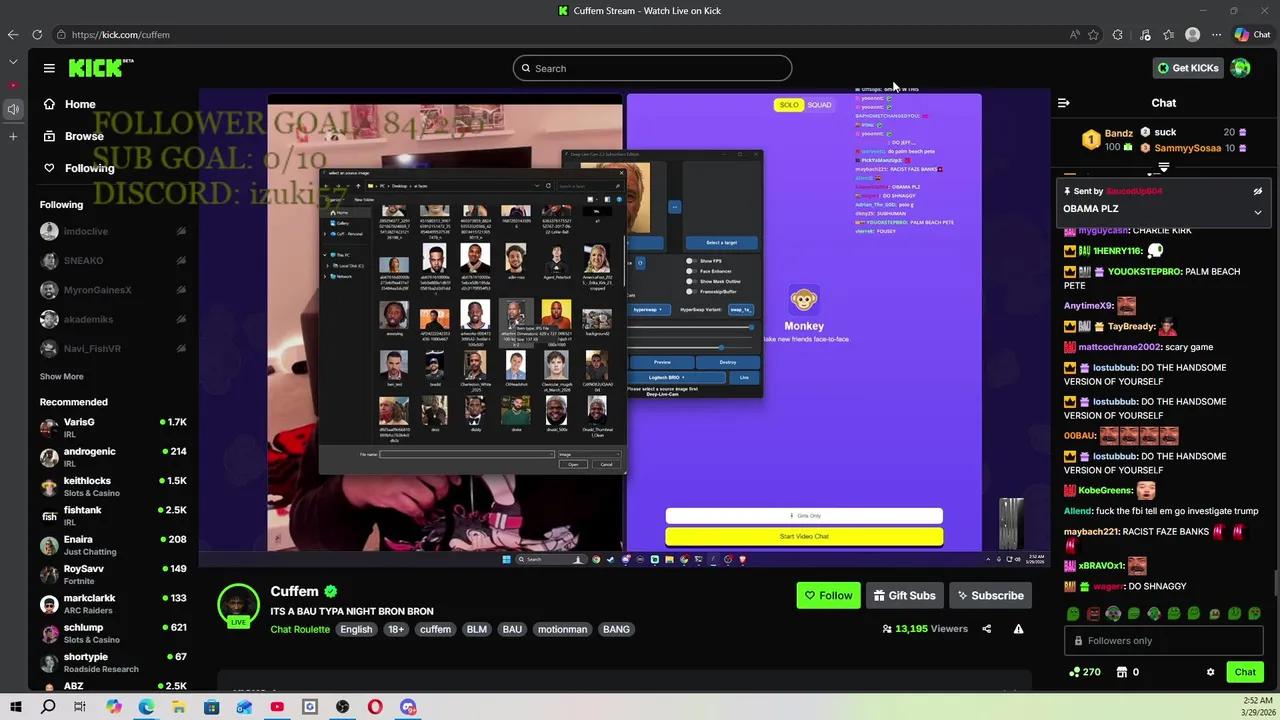
Task: Collapse the chat panel using arrow icon
Action: (1064, 103)
